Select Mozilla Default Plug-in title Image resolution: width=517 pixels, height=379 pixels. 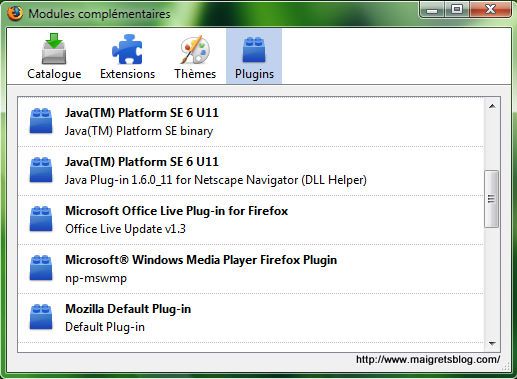[x=128, y=309]
